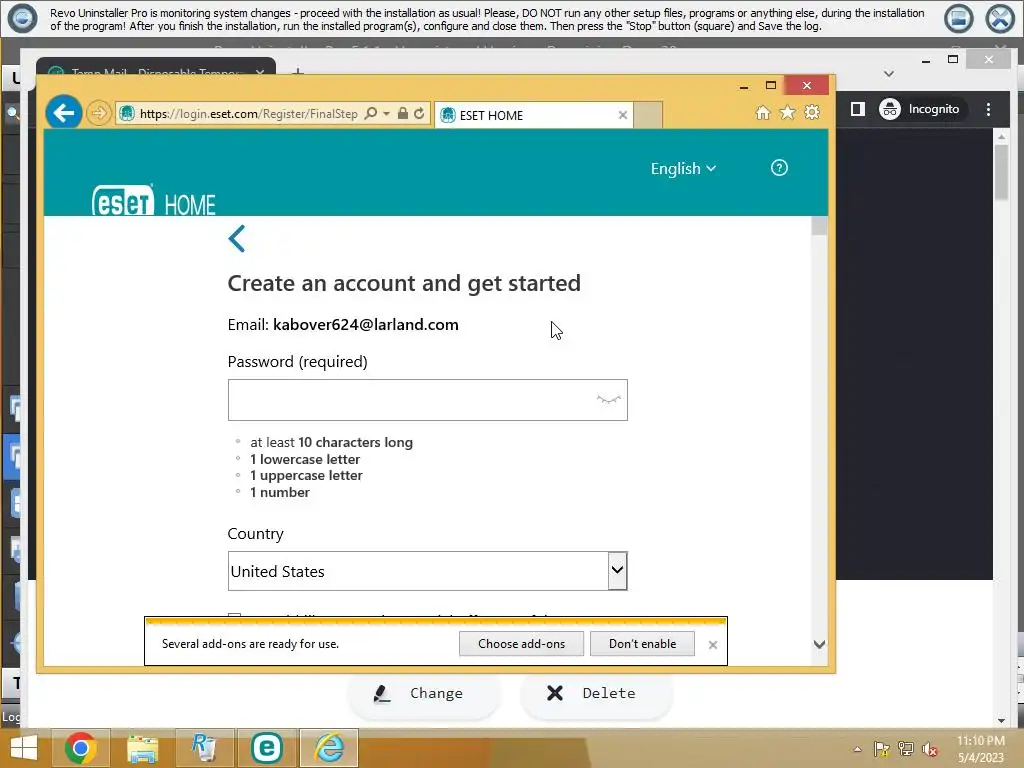Close the ESET HOME tab
Screen dimensions: 1024x768
[x=622, y=115]
